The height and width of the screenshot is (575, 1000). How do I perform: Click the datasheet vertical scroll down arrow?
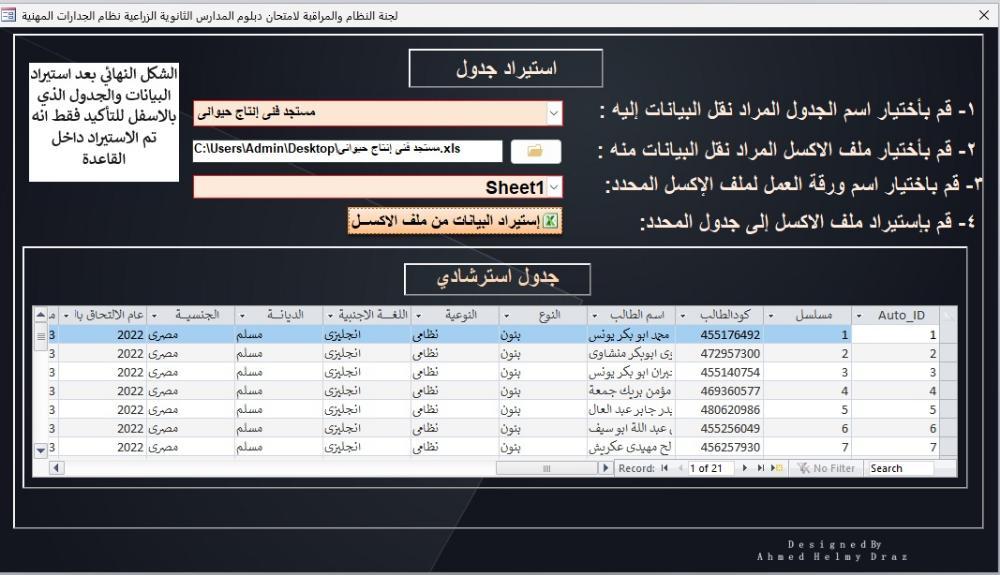tap(41, 451)
